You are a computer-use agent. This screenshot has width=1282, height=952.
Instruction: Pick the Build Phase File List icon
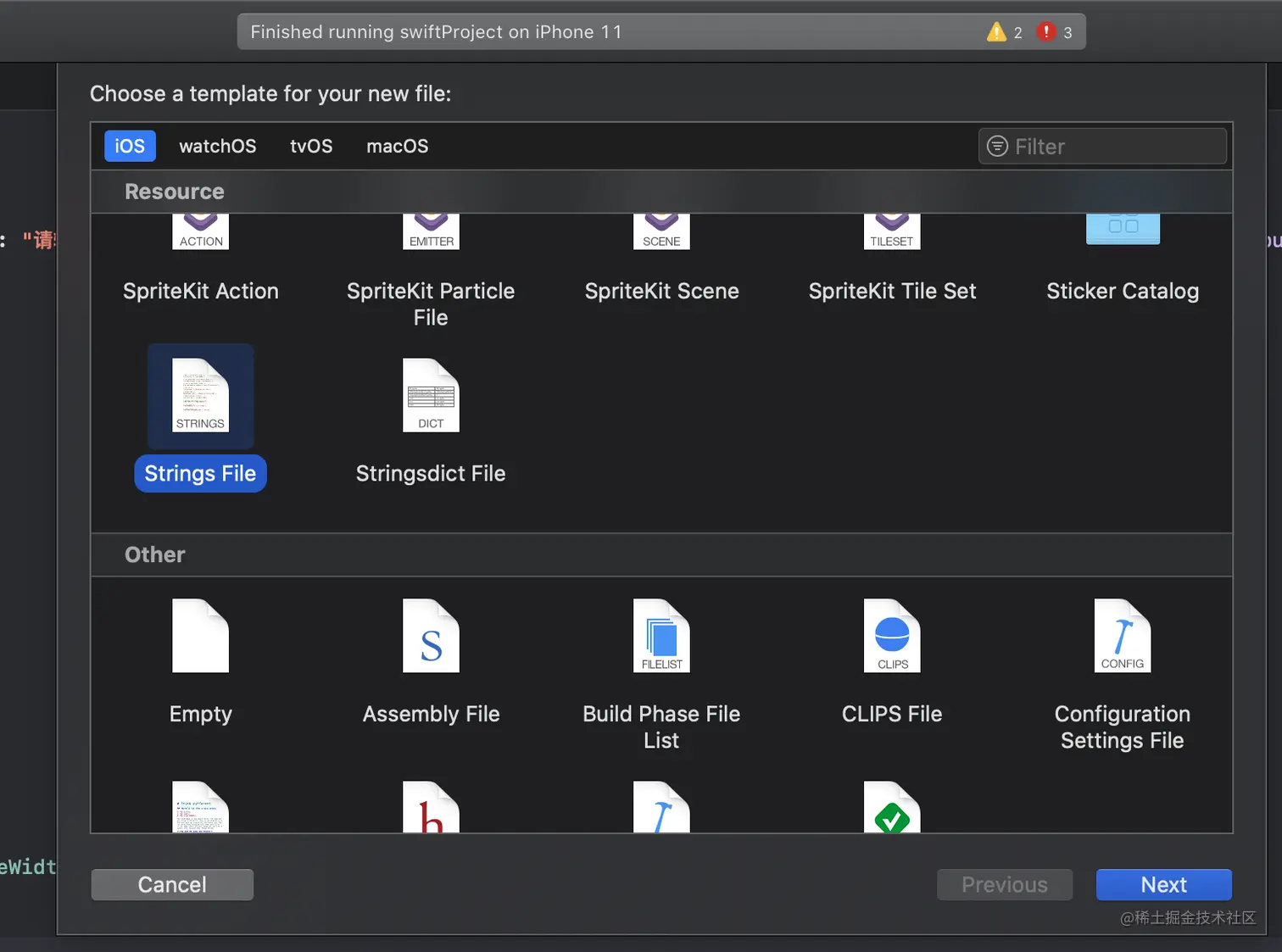tap(661, 636)
